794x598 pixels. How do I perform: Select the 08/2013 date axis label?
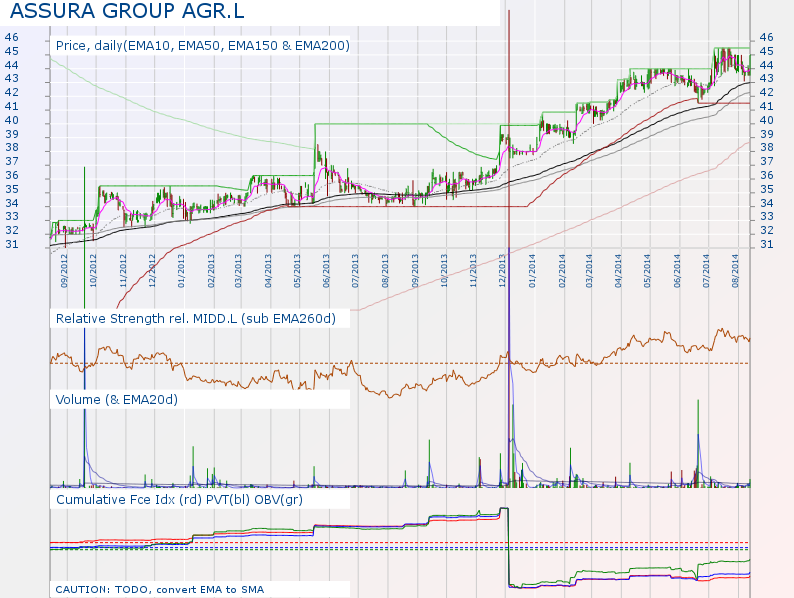tap(385, 271)
